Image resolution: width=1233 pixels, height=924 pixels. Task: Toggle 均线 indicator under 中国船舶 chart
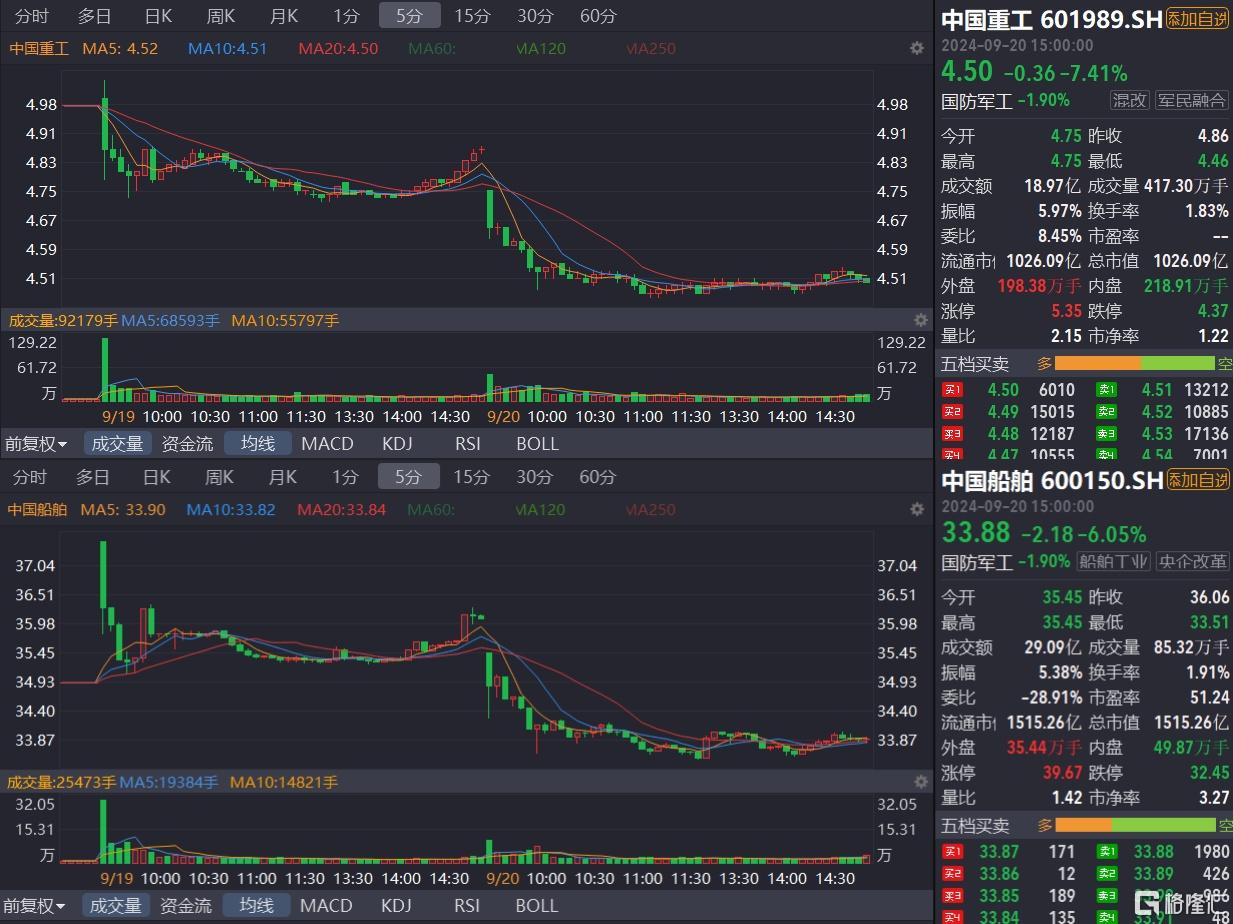258,906
